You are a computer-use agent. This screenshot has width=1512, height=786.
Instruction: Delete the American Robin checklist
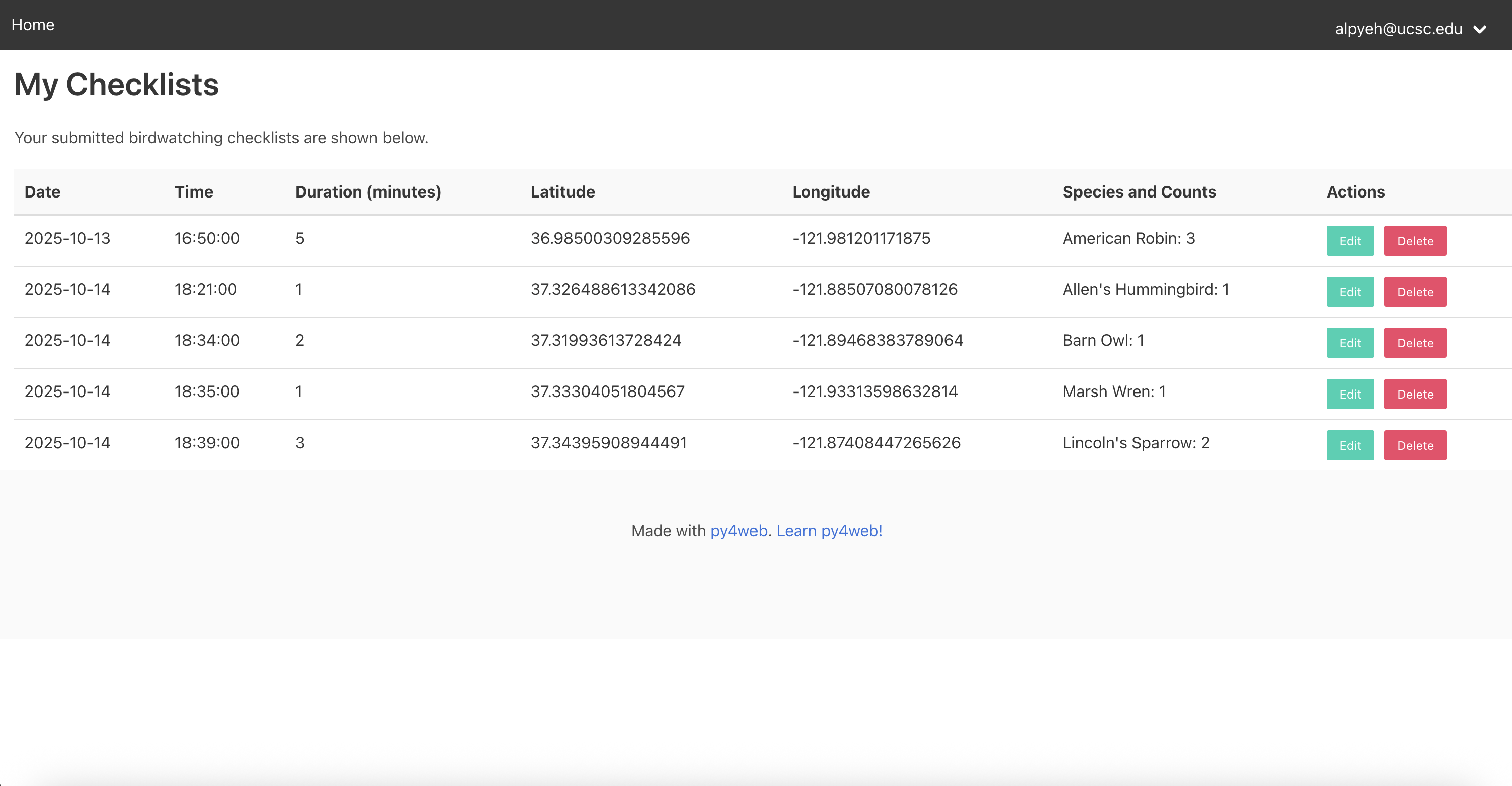pyautogui.click(x=1415, y=241)
